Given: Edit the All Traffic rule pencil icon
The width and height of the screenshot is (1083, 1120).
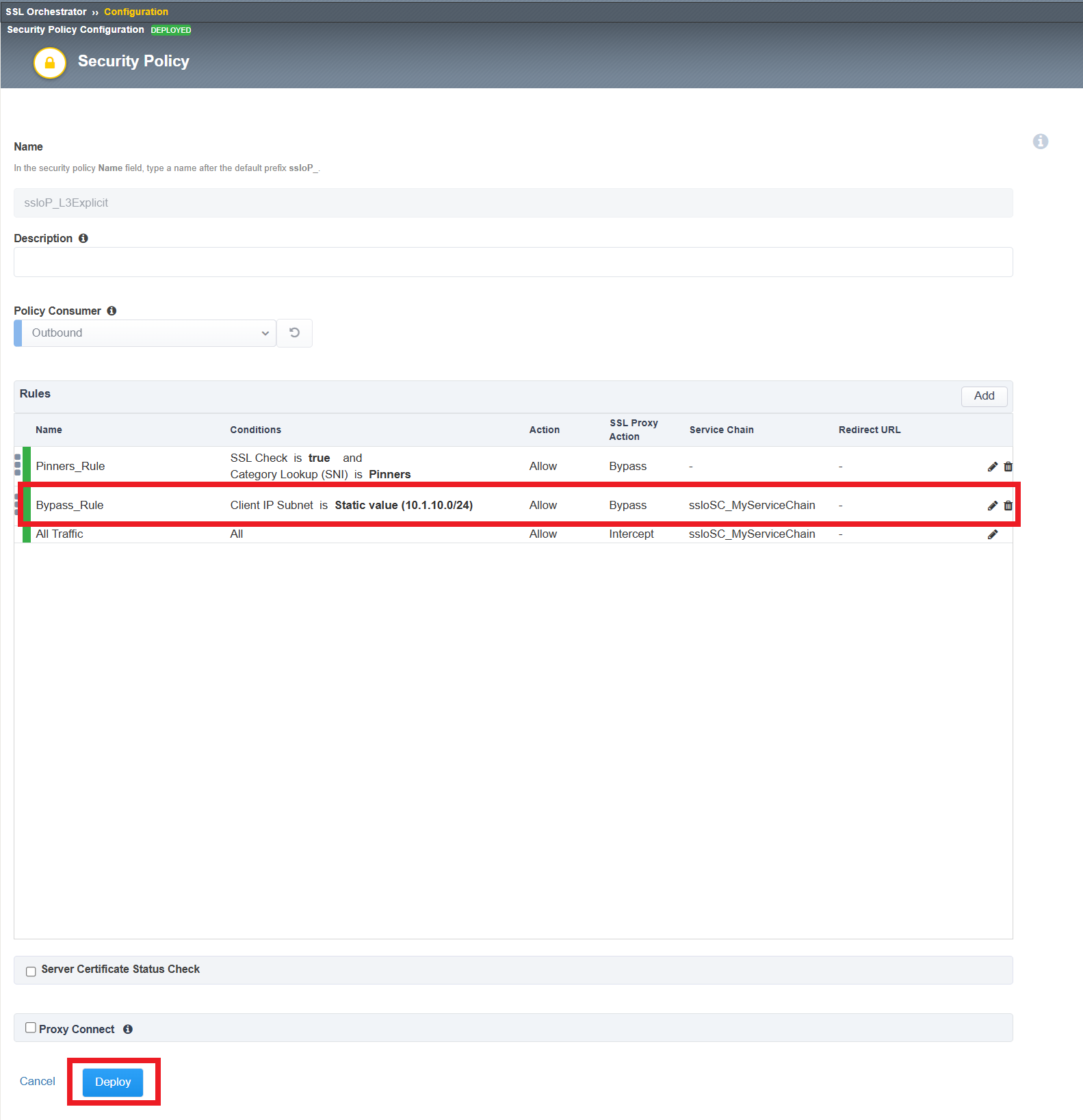Looking at the screenshot, I should 993,534.
